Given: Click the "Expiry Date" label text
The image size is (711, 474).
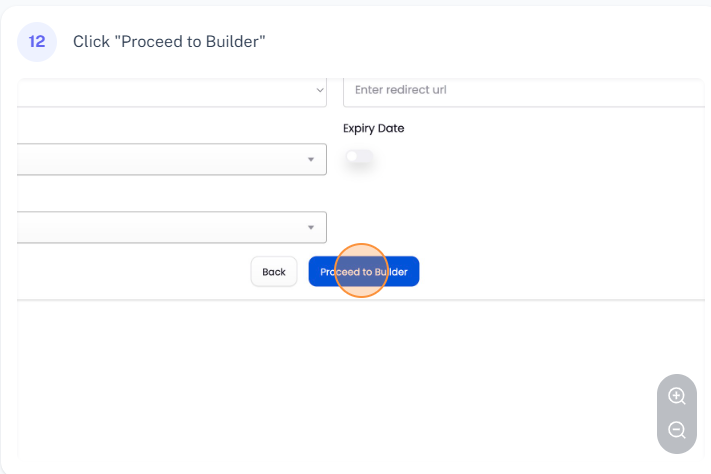Looking at the screenshot, I should (x=373, y=128).
